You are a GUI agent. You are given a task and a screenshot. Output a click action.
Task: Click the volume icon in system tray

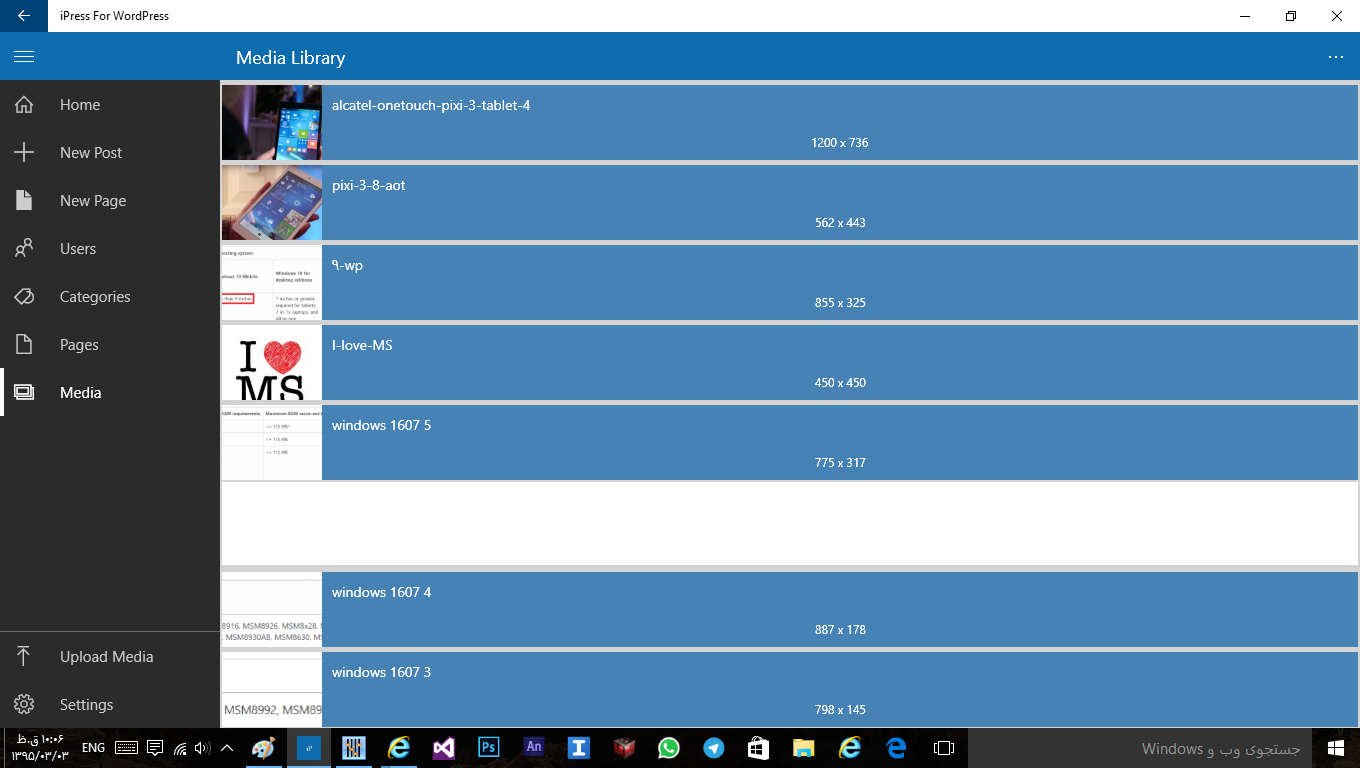point(202,748)
